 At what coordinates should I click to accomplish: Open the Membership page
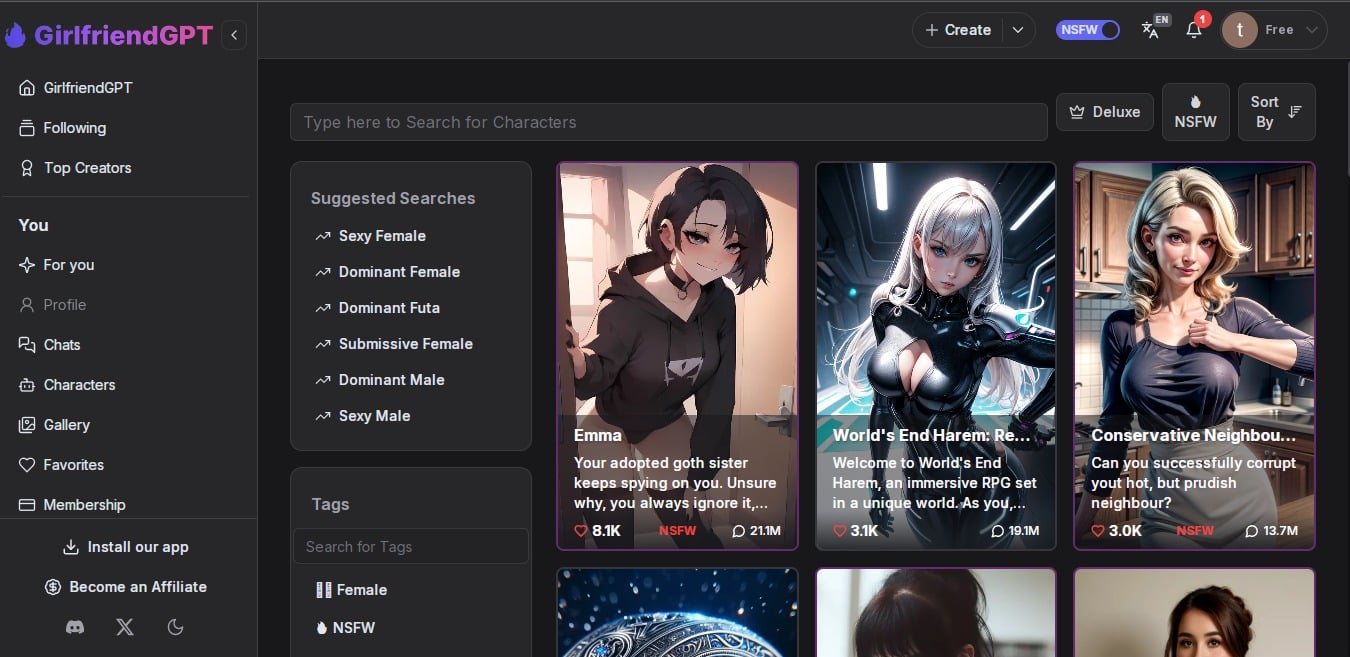73,505
